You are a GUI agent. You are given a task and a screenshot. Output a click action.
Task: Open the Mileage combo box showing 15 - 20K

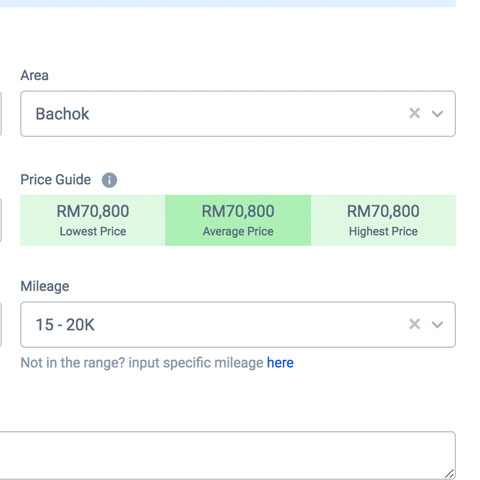tap(238, 324)
